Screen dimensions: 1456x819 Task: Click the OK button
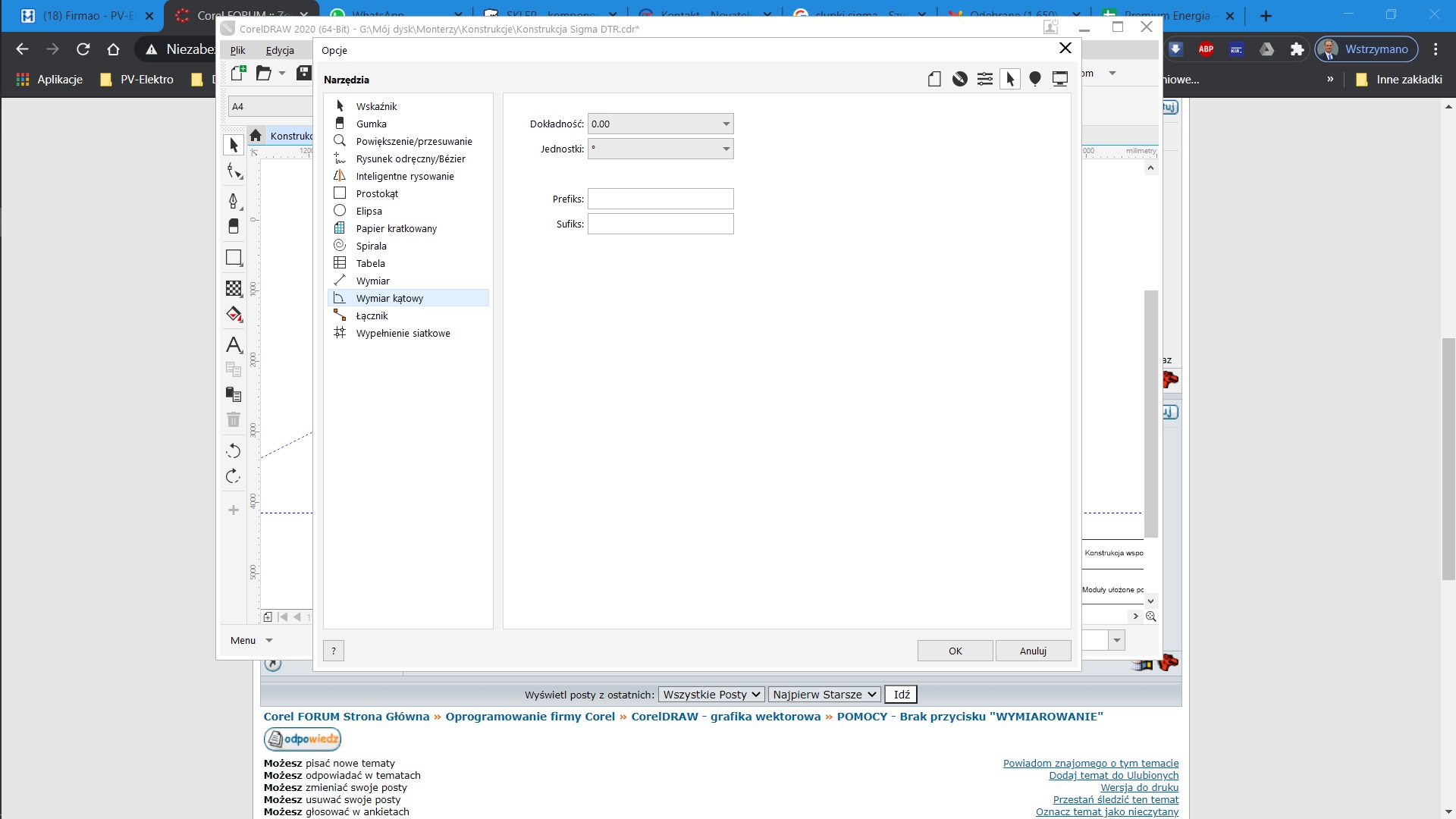click(x=955, y=651)
